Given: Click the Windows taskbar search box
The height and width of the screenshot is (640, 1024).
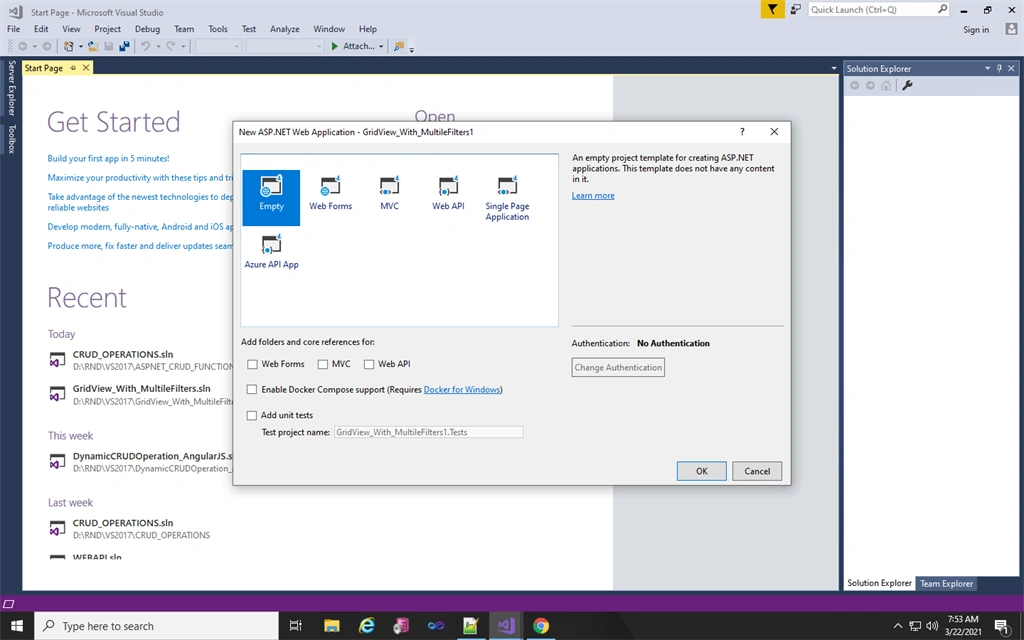Looking at the screenshot, I should pos(157,626).
